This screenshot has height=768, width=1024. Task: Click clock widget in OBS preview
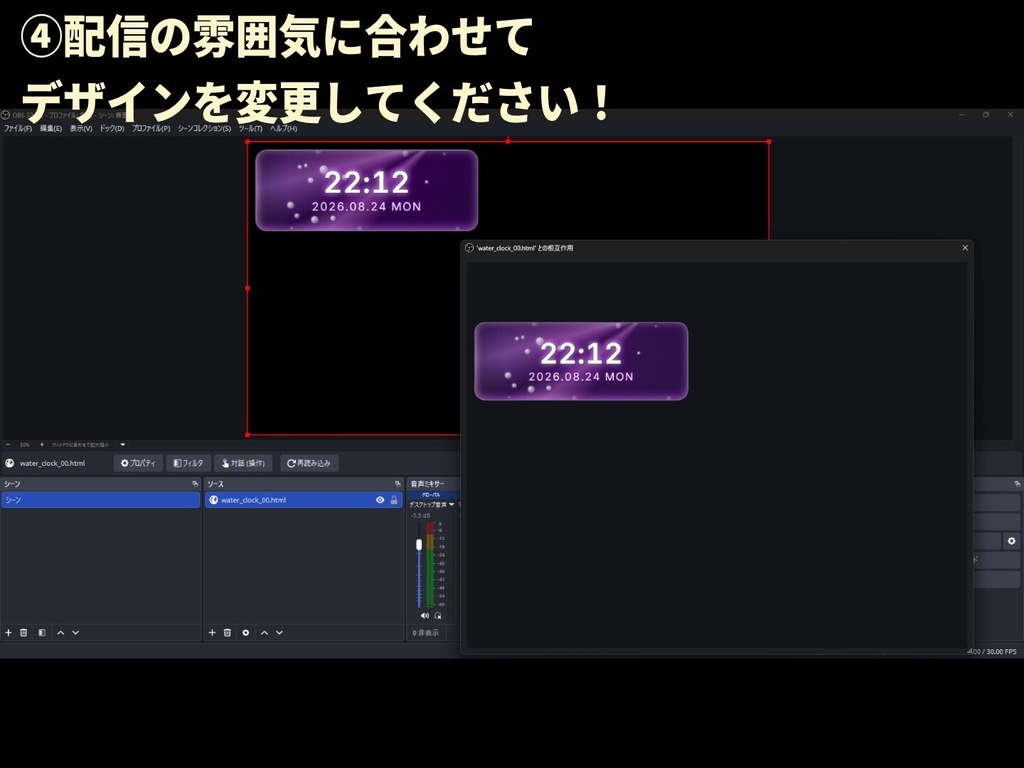366,190
